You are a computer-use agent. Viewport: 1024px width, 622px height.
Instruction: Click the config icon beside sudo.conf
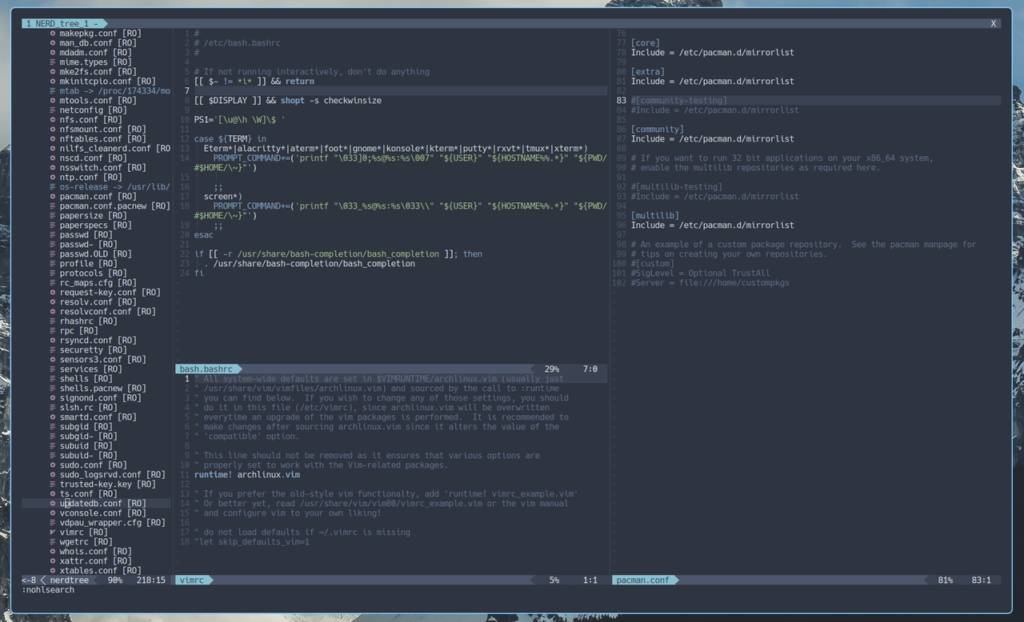(52, 465)
